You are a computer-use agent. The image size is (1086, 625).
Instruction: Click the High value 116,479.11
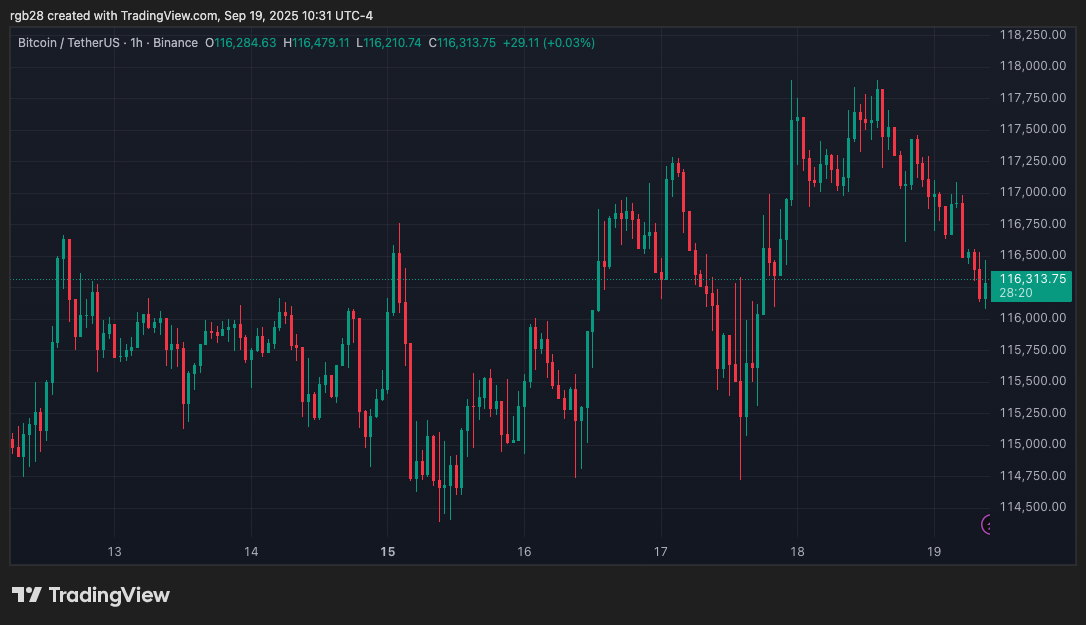coord(321,43)
